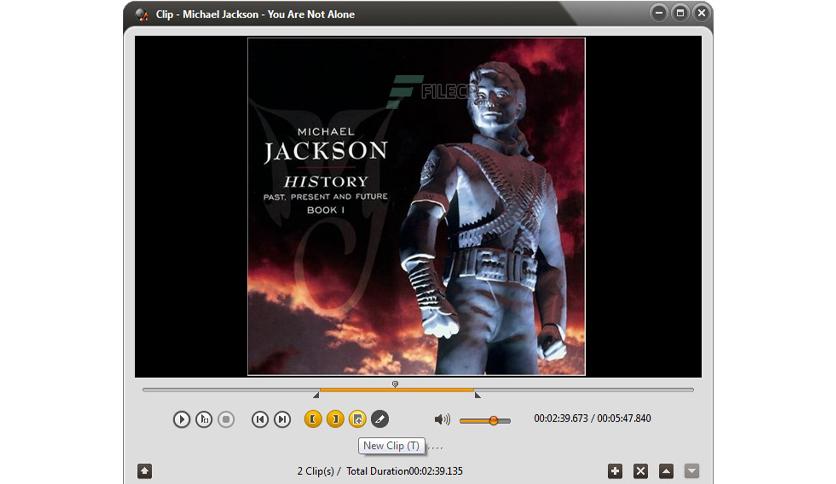Viewport: 836px width, 484px height.
Task: Maximize the Clip window
Action: coord(680,13)
